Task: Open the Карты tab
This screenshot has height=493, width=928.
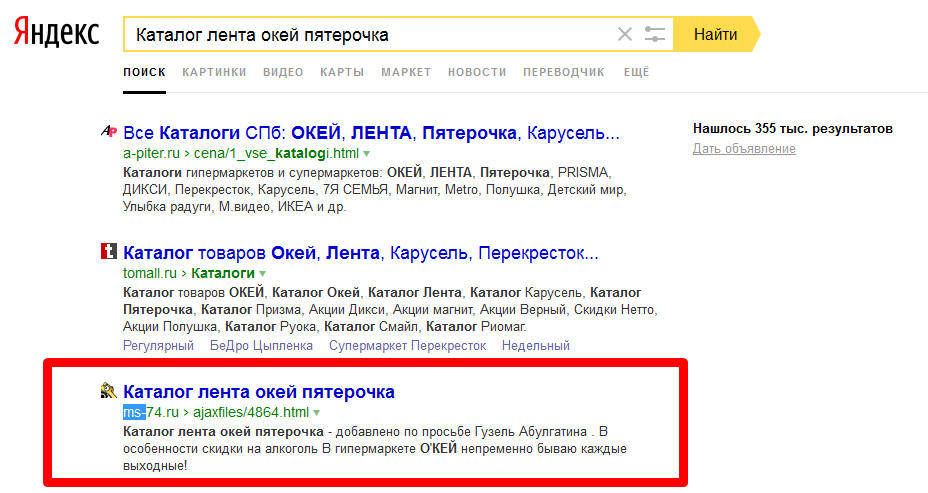Action: tap(342, 72)
